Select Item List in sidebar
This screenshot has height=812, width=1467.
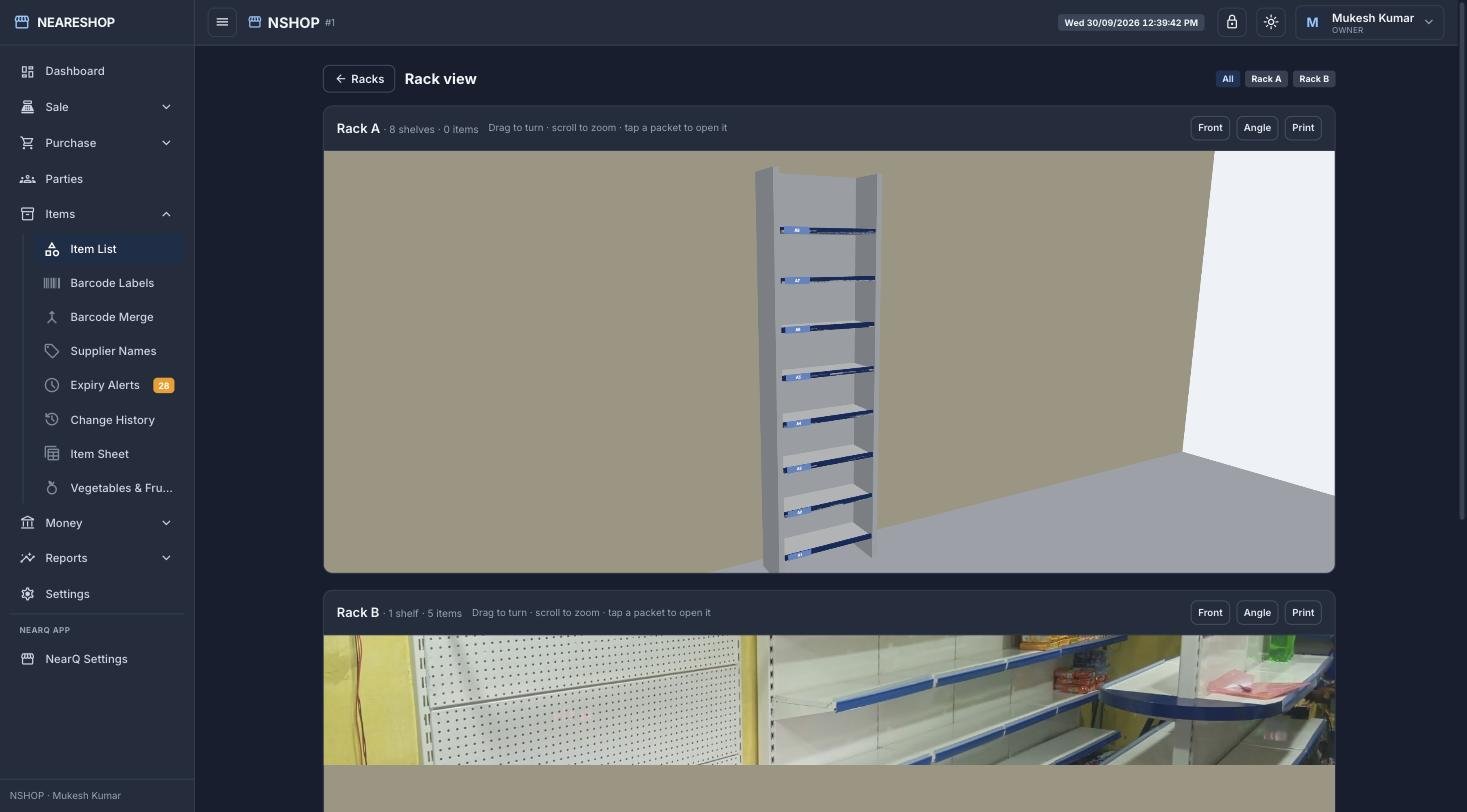click(109, 249)
